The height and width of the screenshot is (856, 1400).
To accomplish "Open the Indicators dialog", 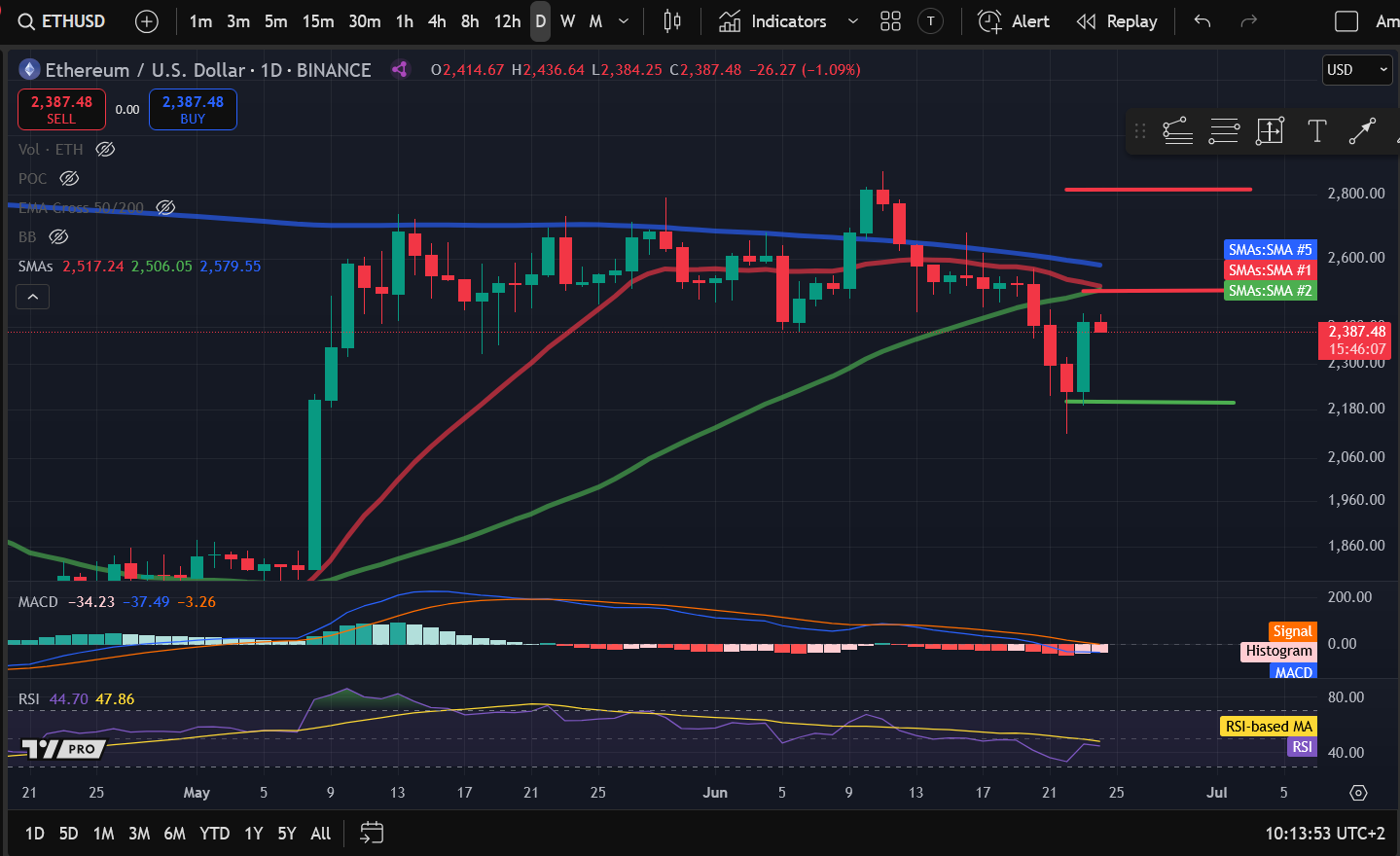I will click(773, 21).
